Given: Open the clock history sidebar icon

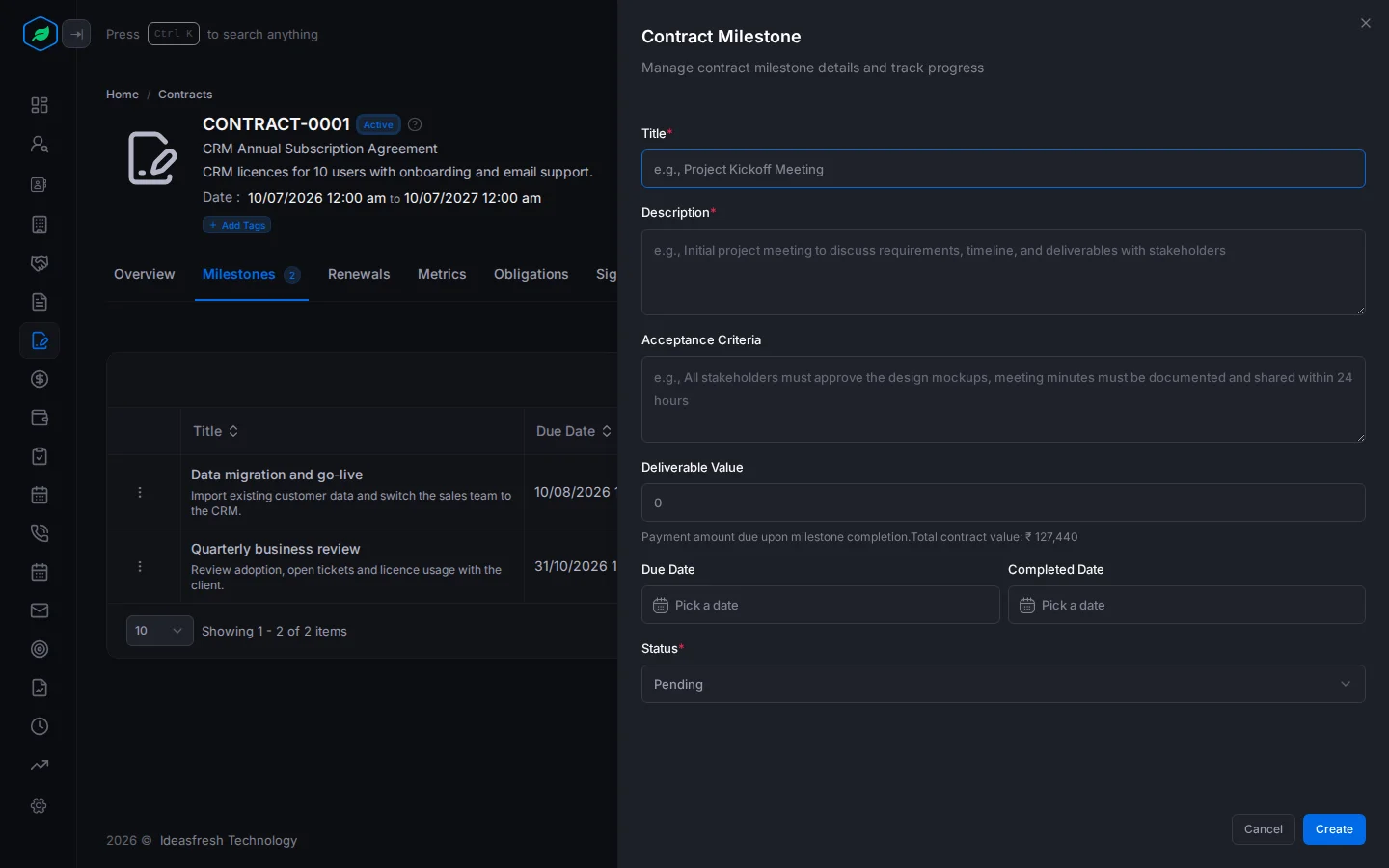Looking at the screenshot, I should coord(40,726).
